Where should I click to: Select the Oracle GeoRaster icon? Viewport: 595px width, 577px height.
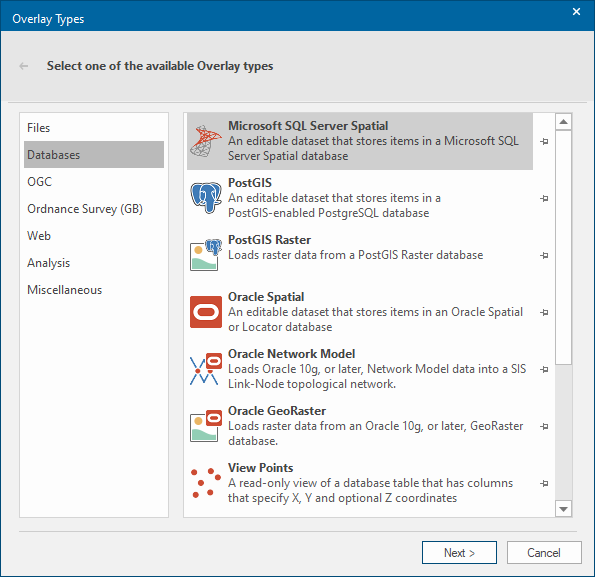click(x=206, y=426)
